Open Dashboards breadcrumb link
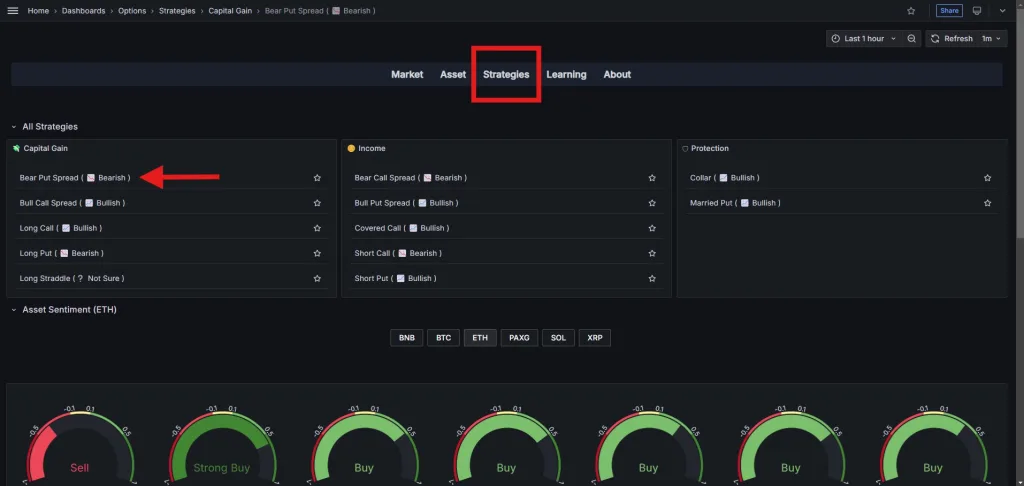The width and height of the screenshot is (1024, 486). 84,11
